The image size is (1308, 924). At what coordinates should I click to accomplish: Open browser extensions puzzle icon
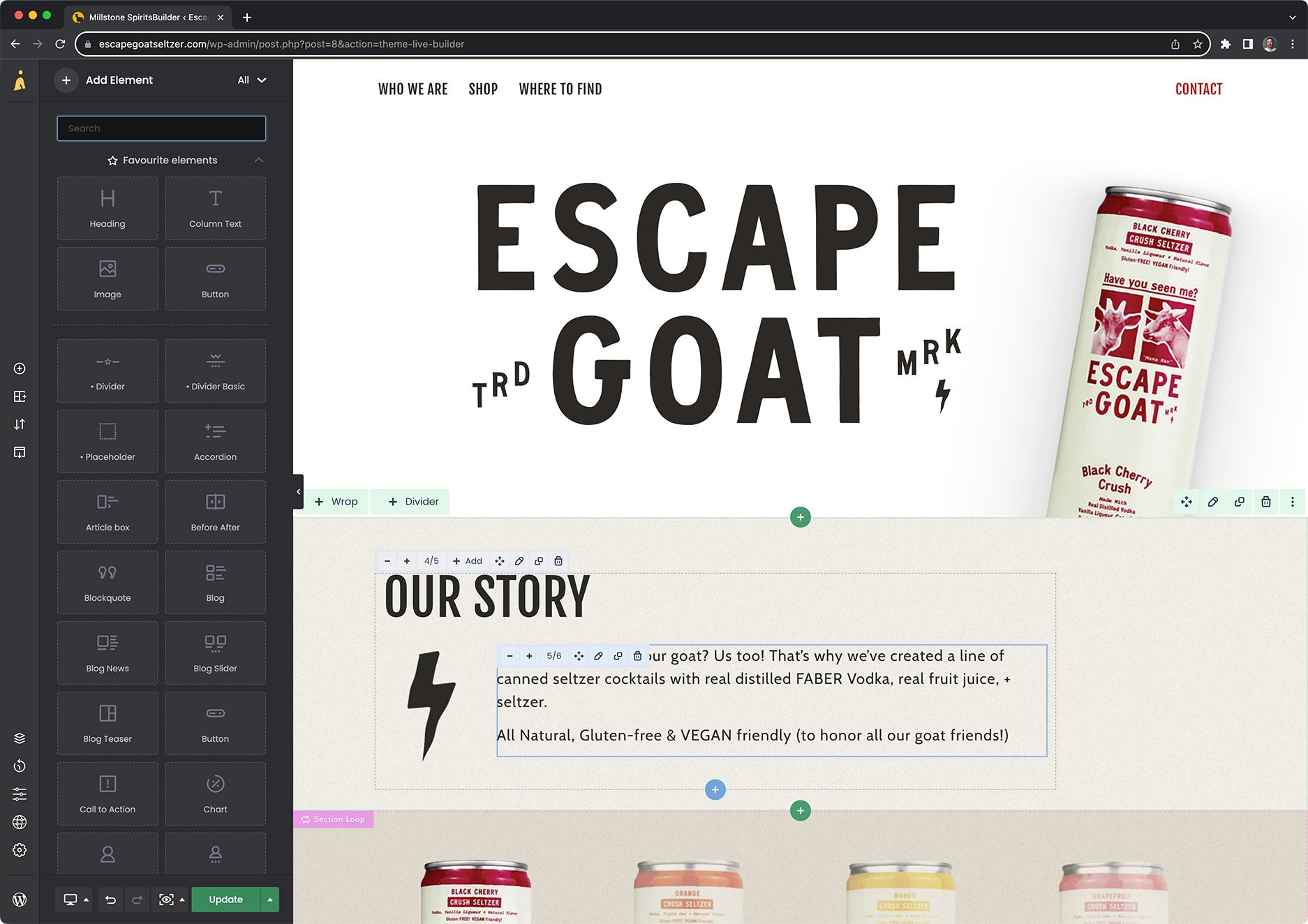click(x=1226, y=44)
